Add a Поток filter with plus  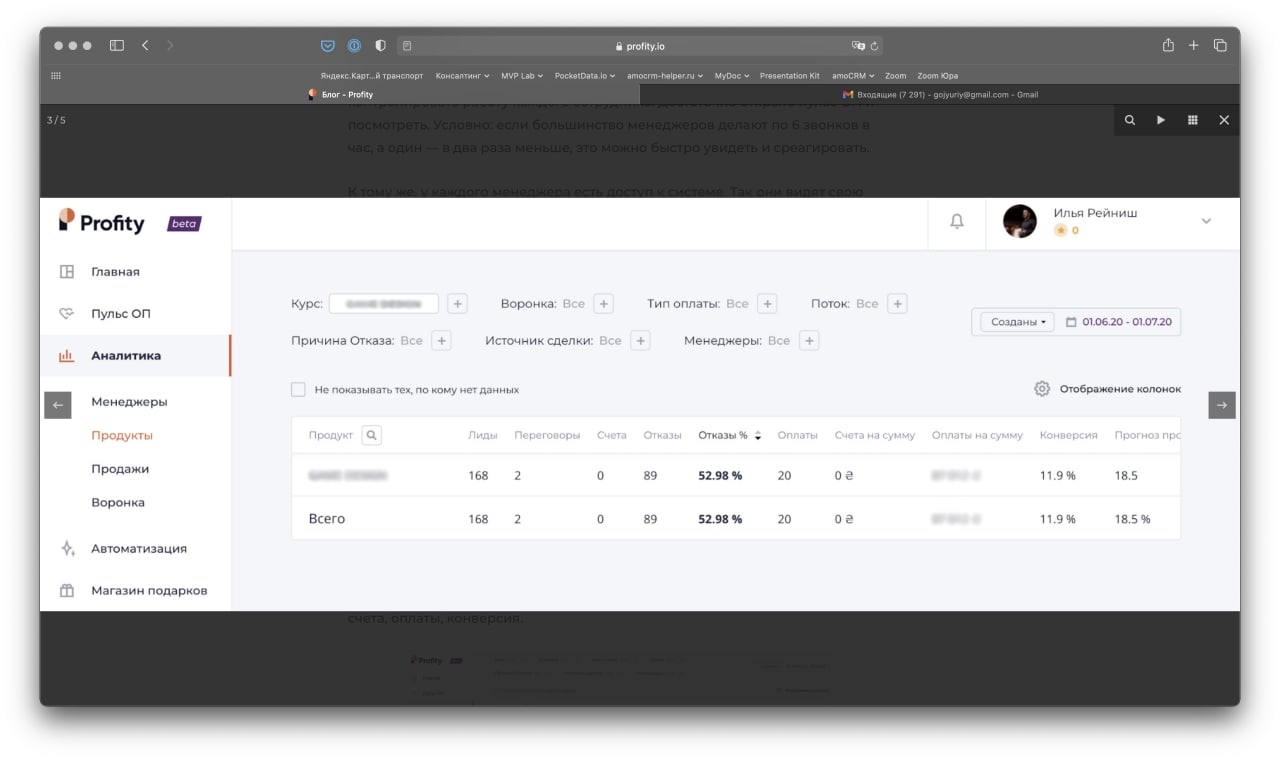pyautogui.click(x=897, y=304)
